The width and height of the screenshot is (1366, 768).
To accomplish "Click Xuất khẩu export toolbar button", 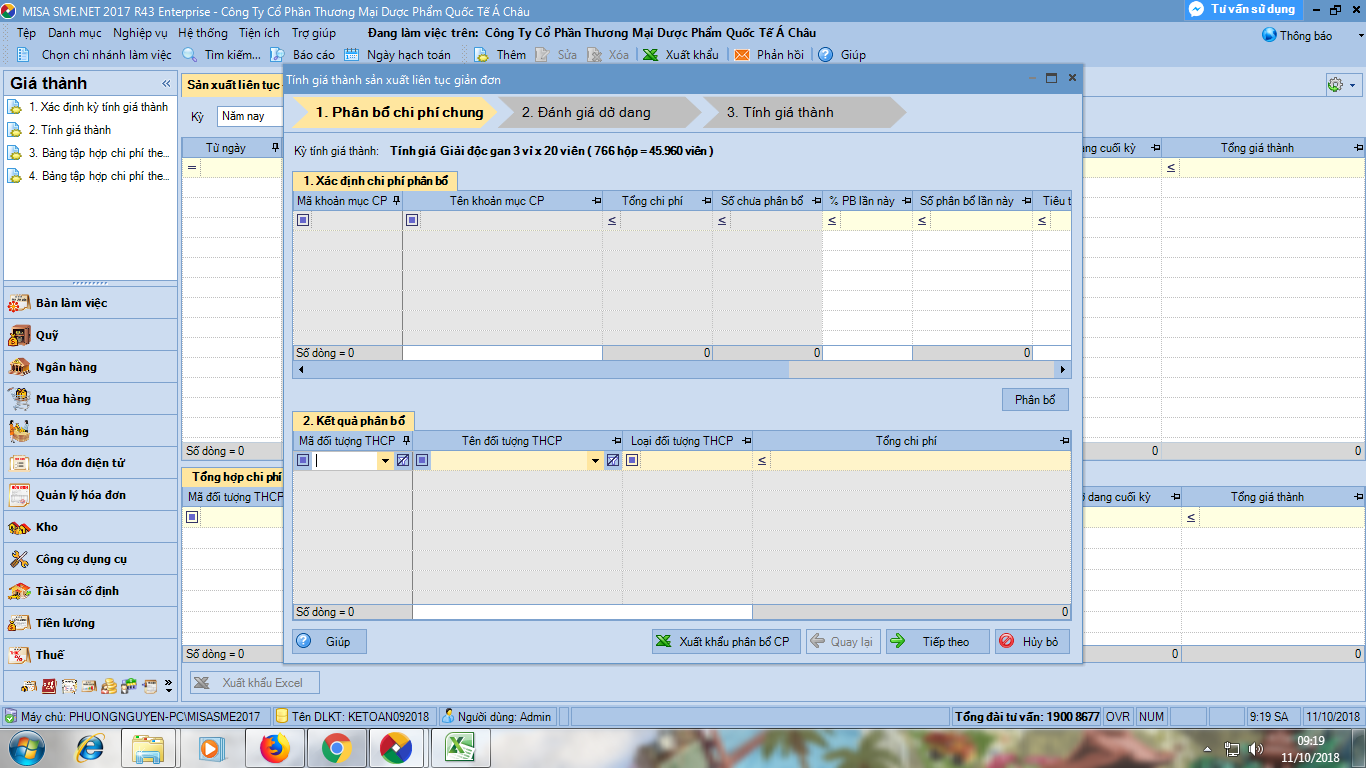I will (x=680, y=55).
